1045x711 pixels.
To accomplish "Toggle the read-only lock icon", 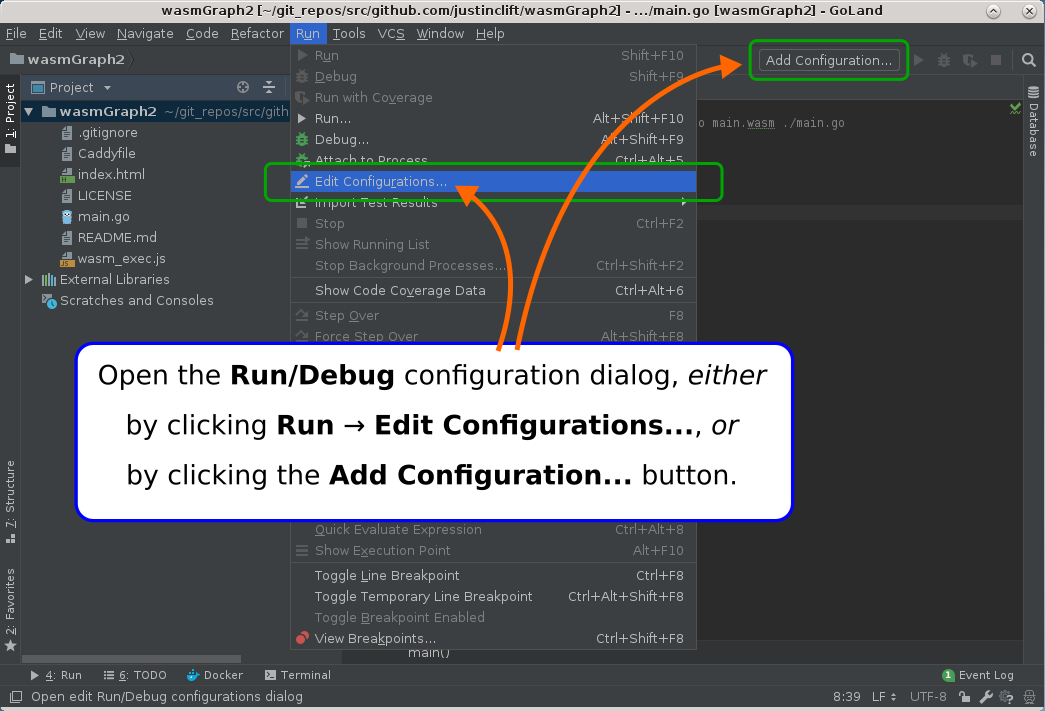I will pos(964,696).
